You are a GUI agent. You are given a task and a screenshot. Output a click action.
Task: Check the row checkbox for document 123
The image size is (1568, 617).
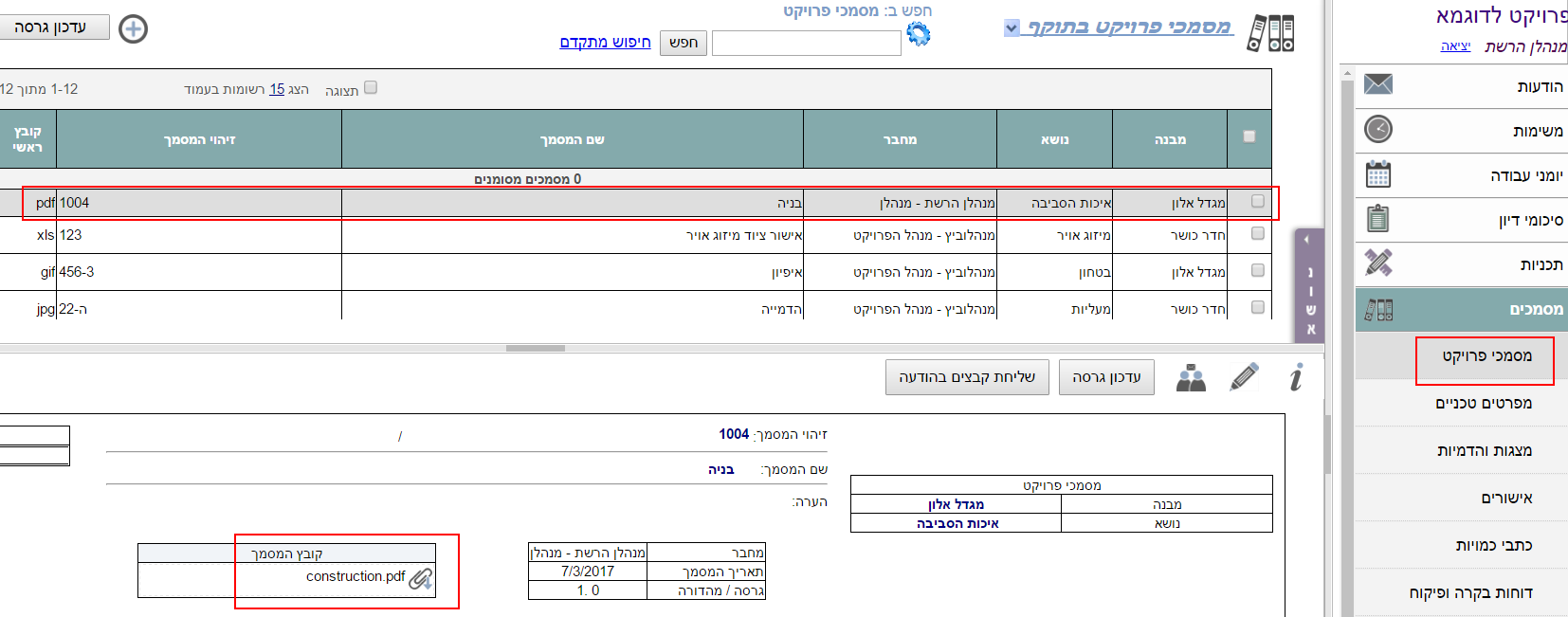click(x=1258, y=234)
